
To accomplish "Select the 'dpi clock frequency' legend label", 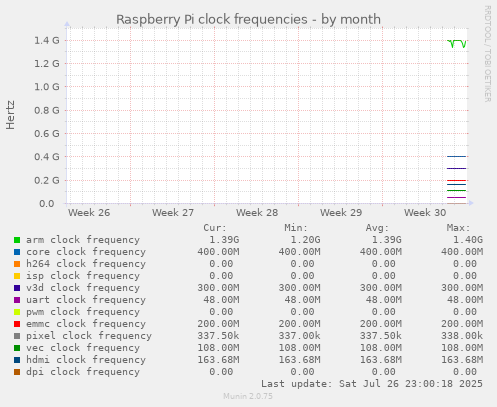I will pyautogui.click(x=83, y=372).
